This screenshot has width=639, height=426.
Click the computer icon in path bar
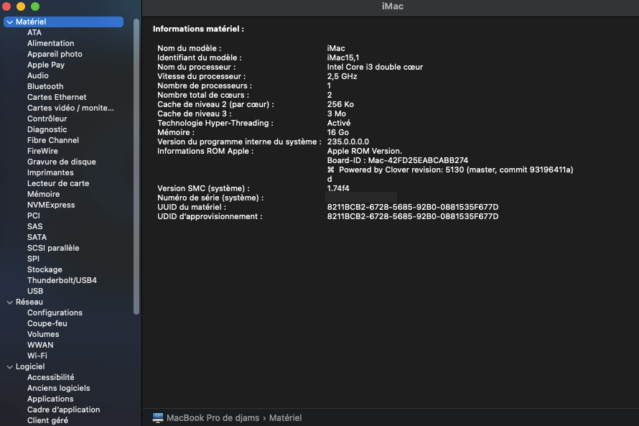158,418
